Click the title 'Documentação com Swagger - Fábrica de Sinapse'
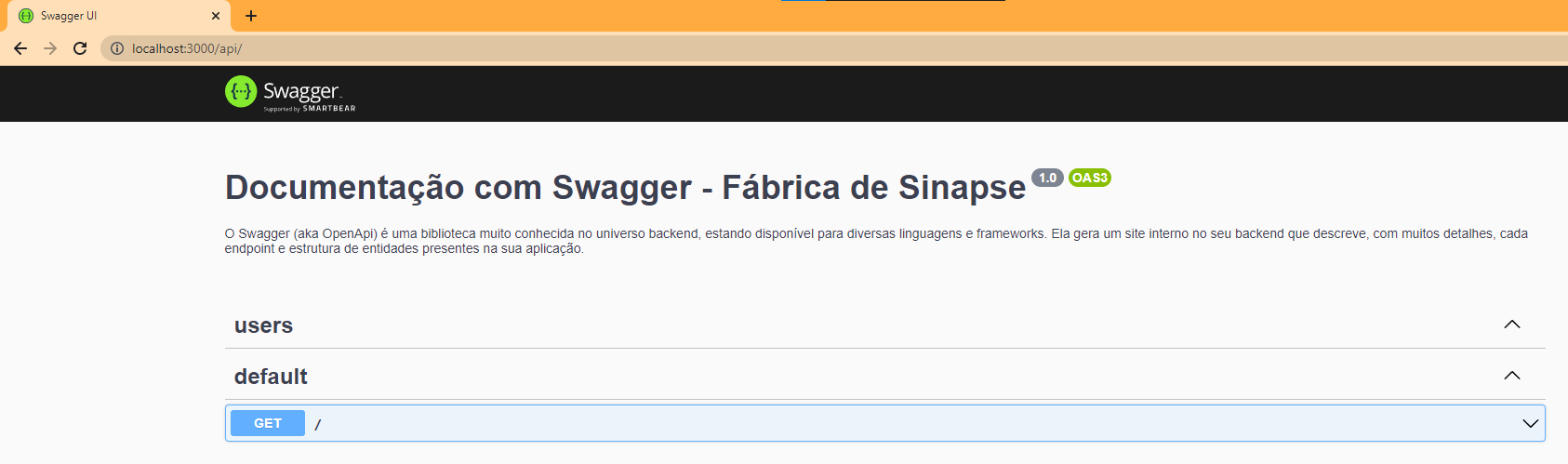The image size is (1568, 464). (x=625, y=188)
